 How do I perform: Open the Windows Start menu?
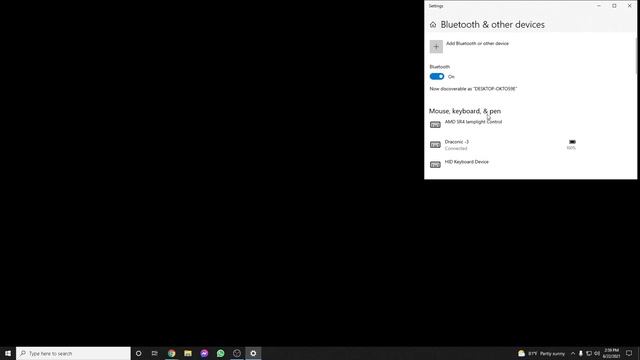pos(8,353)
